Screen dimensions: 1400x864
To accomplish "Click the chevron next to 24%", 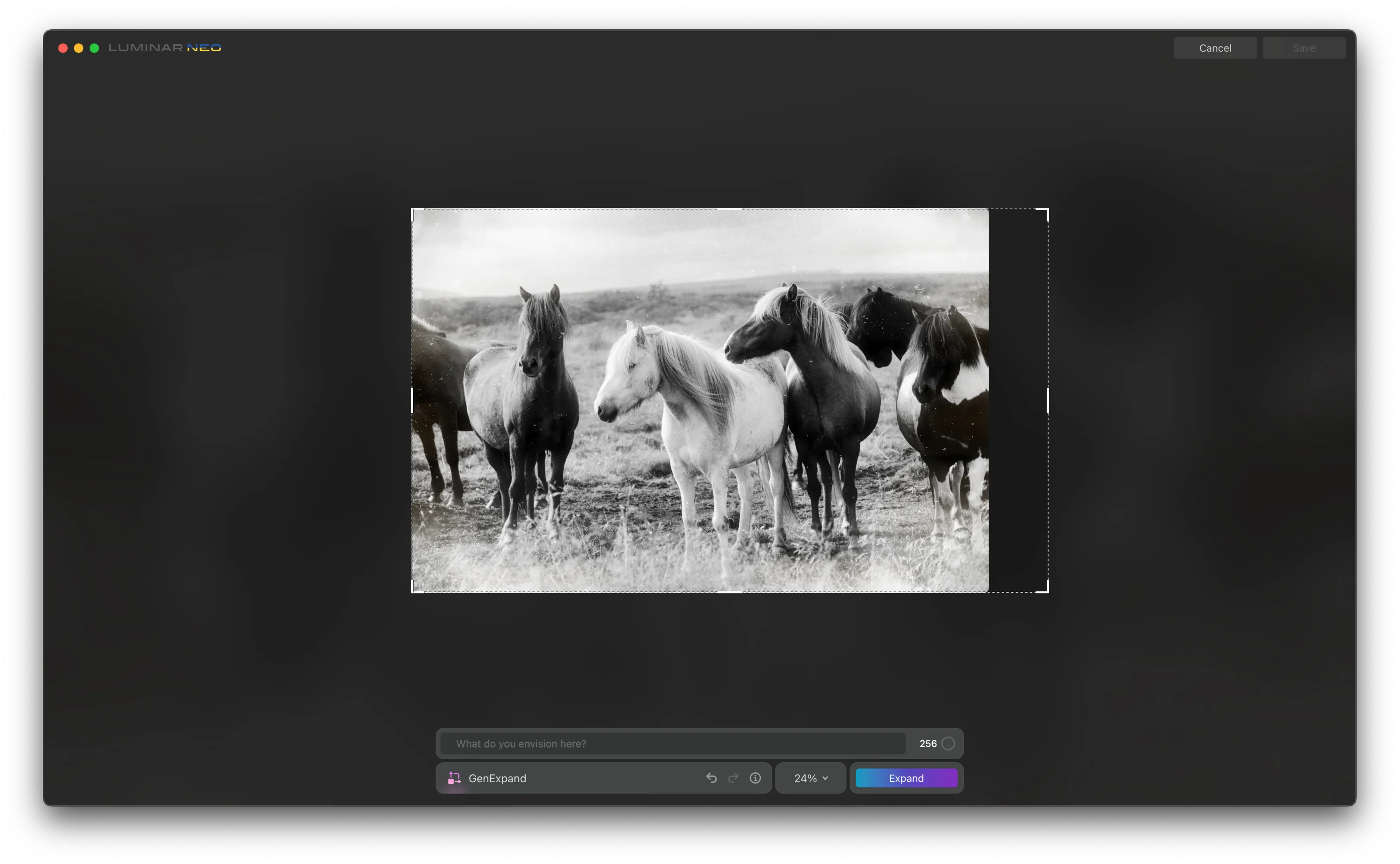I will 825,778.
